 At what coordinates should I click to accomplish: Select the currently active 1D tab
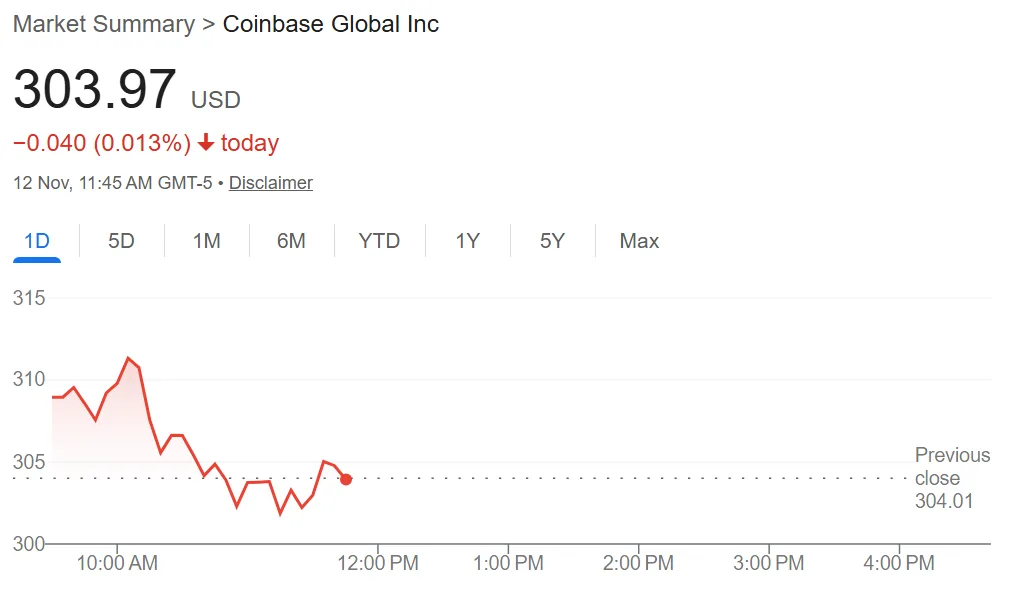click(37, 241)
